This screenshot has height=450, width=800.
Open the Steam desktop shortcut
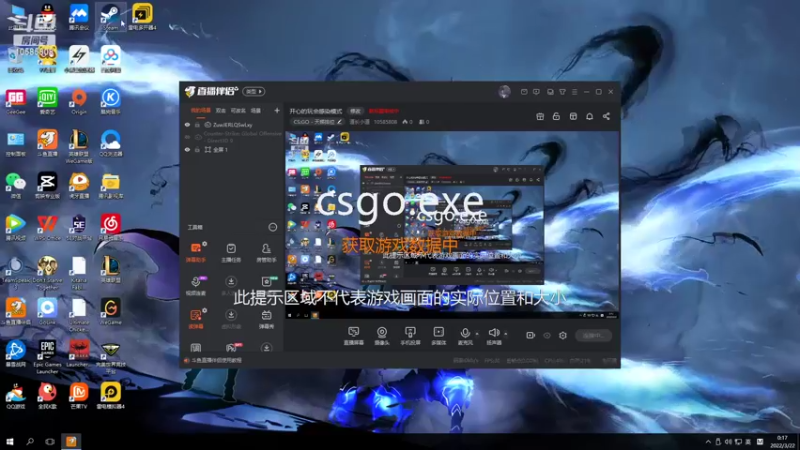click(110, 17)
